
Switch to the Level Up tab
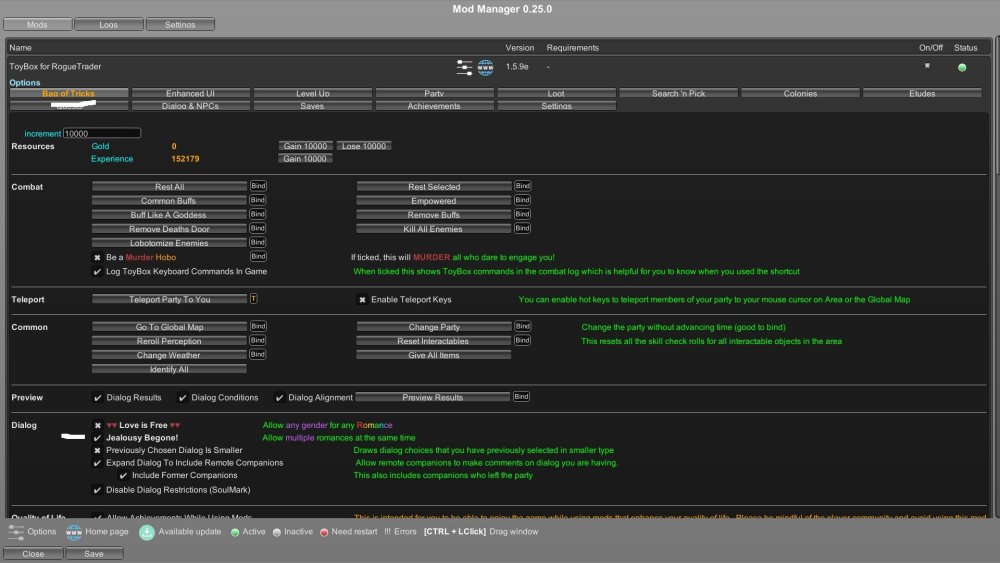tap(313, 93)
